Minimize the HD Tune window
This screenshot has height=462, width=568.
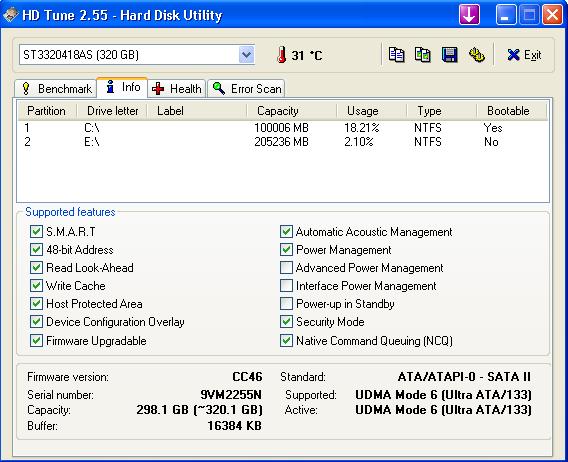[x=505, y=15]
